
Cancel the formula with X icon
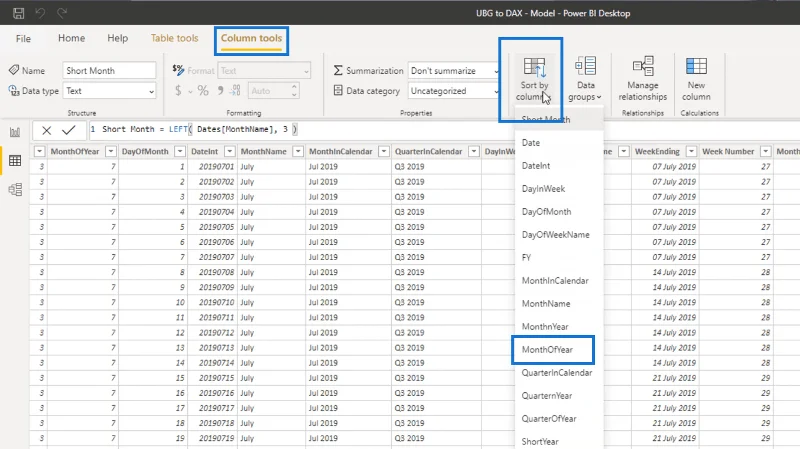pyautogui.click(x=46, y=131)
